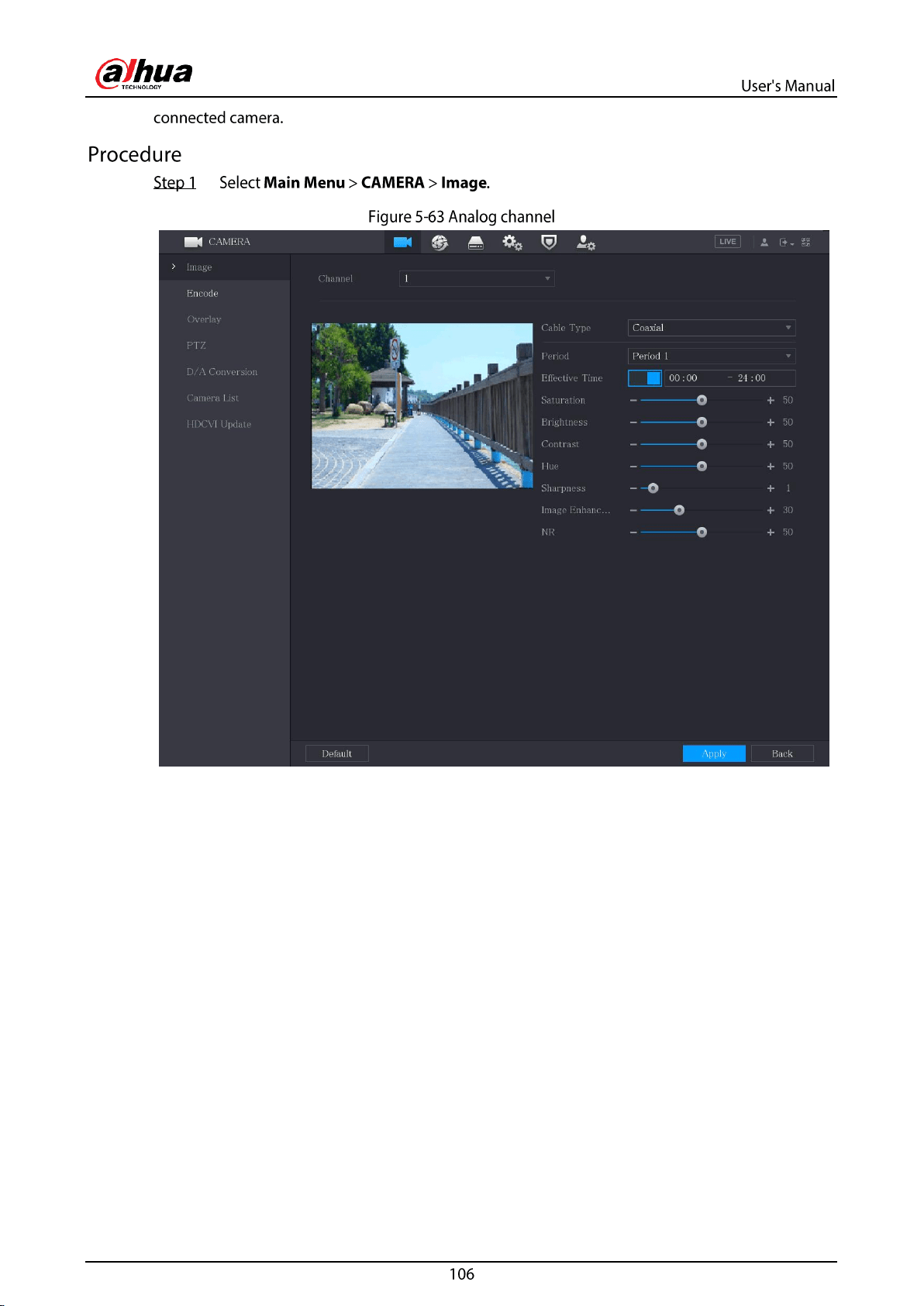The height and width of the screenshot is (1306, 924).
Task: Select Image in the sidebar
Action: [225, 267]
